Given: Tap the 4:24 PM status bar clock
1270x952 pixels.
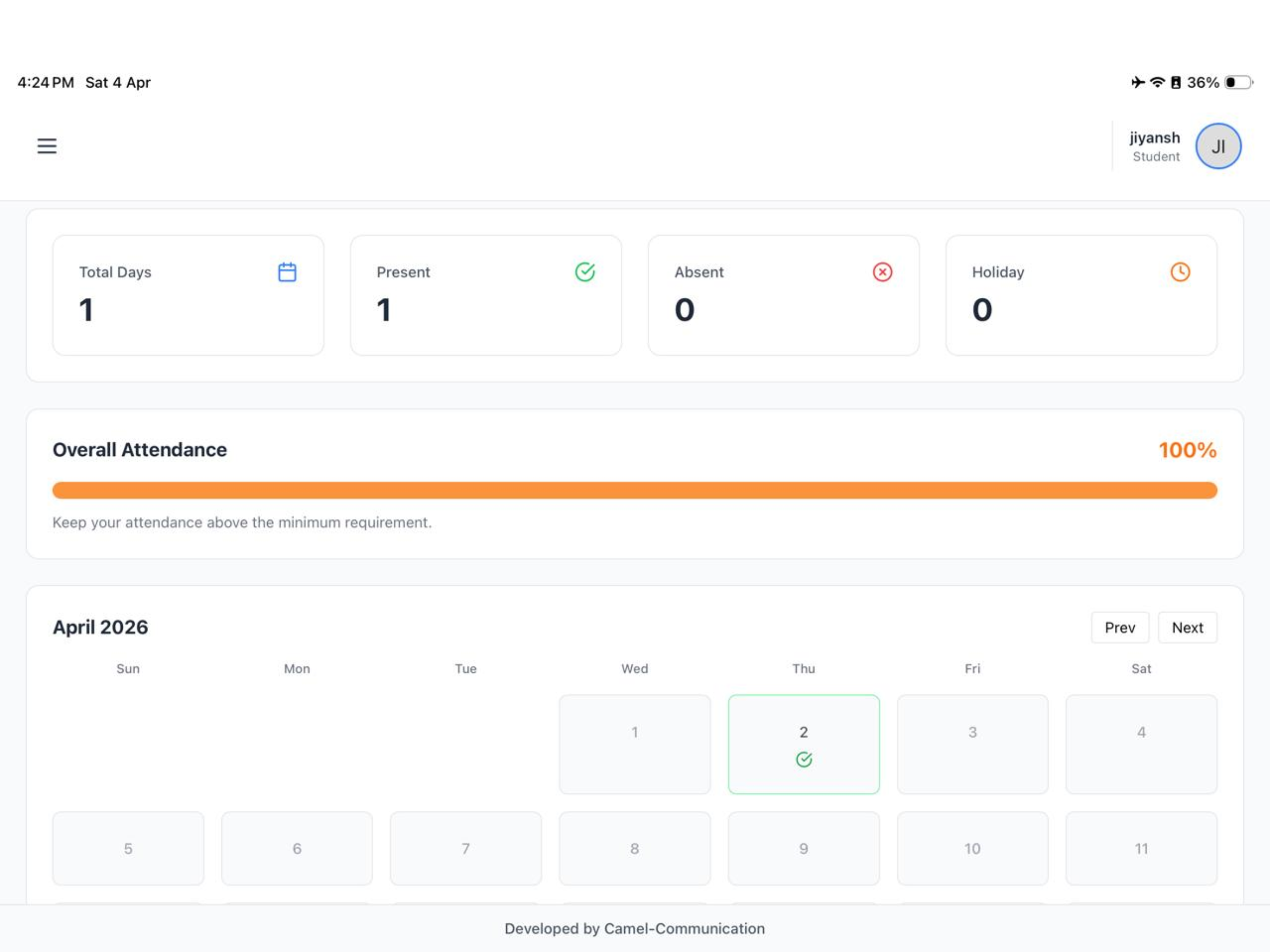Looking at the screenshot, I should (x=46, y=83).
